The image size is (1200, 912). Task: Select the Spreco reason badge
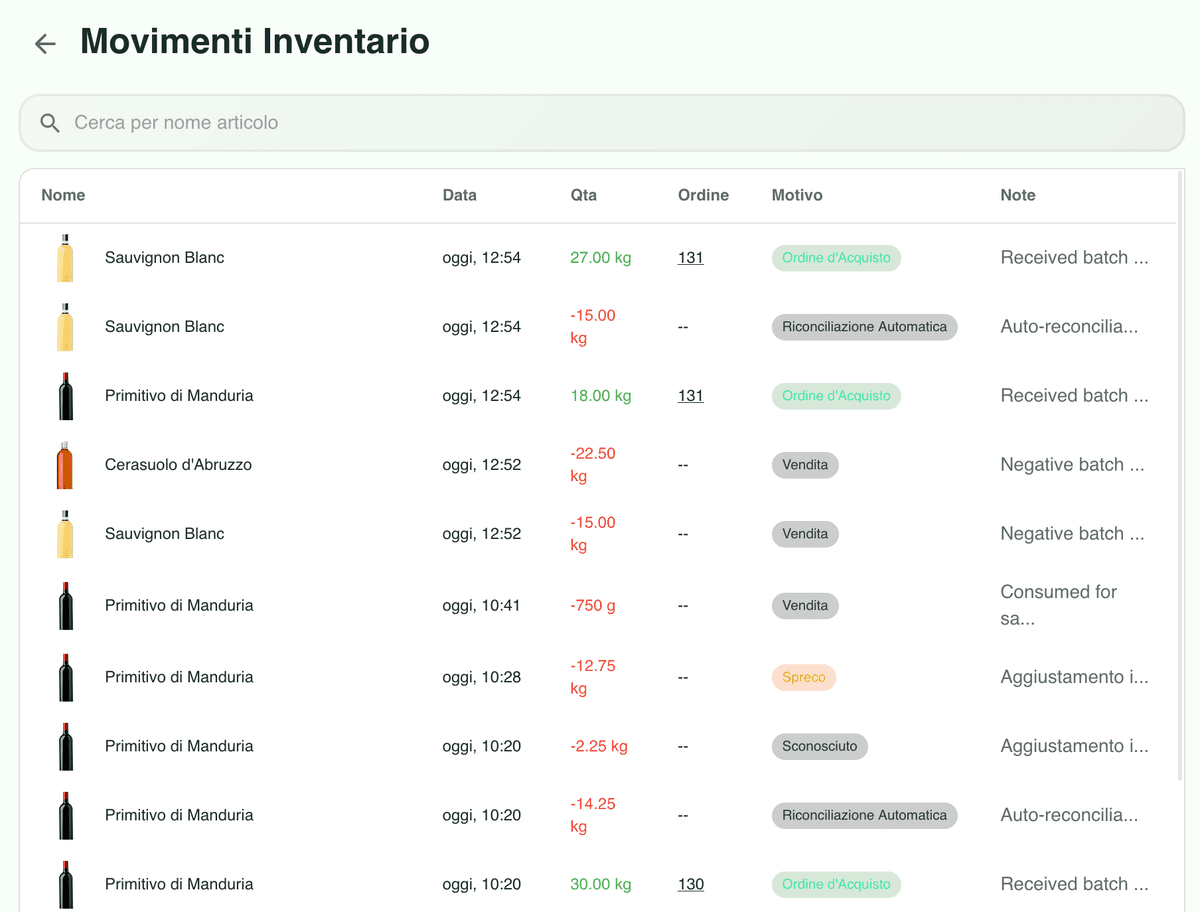[803, 677]
